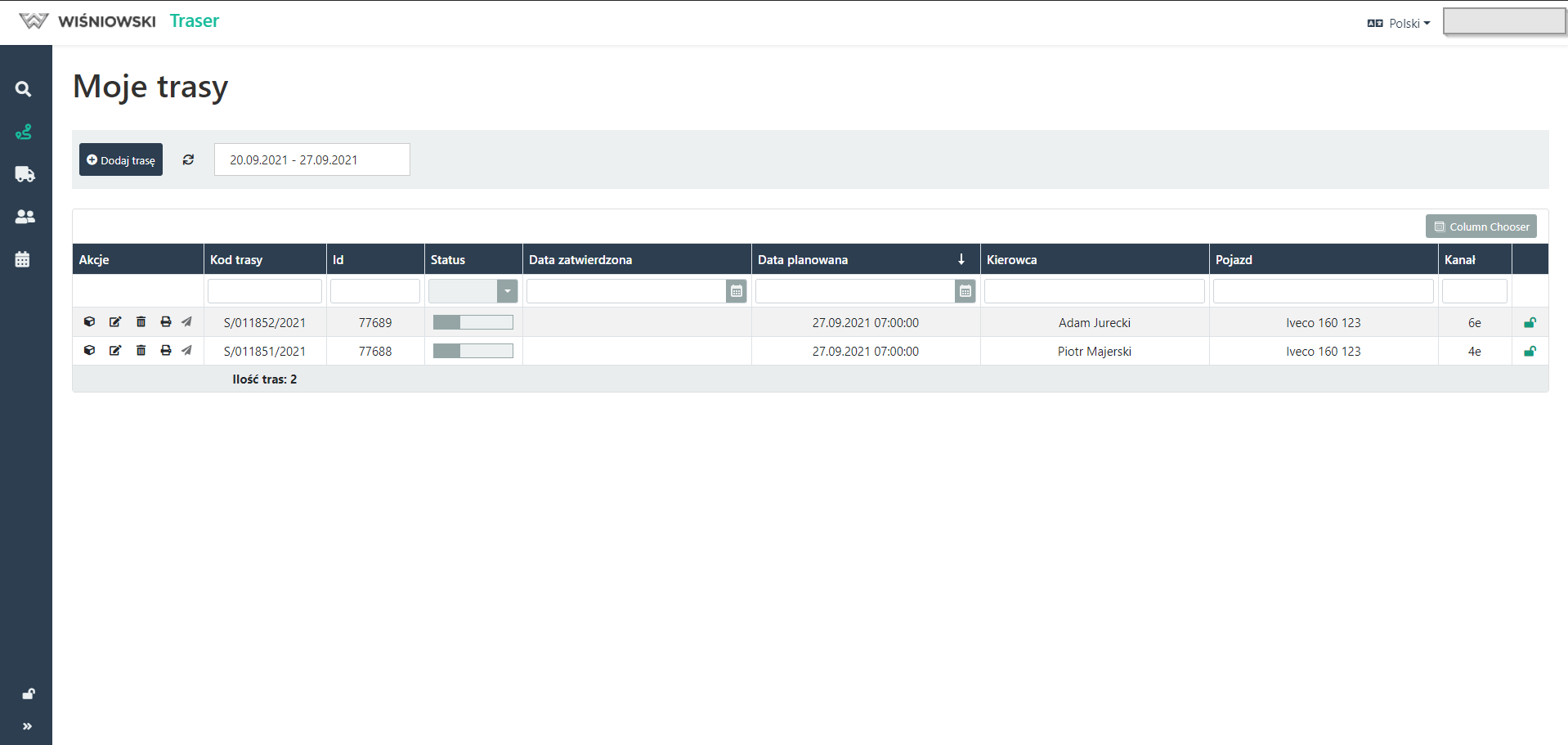Toggle the green lock for Piotr Majerski's route
1568x745 pixels.
[1530, 352]
